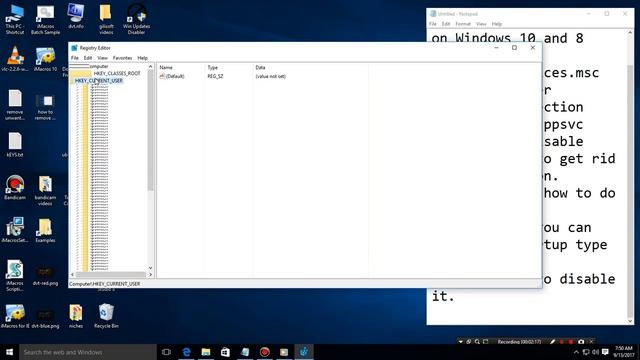Select HKEY_CURRENT_USER tree key
The image size is (640, 360).
coord(99,81)
